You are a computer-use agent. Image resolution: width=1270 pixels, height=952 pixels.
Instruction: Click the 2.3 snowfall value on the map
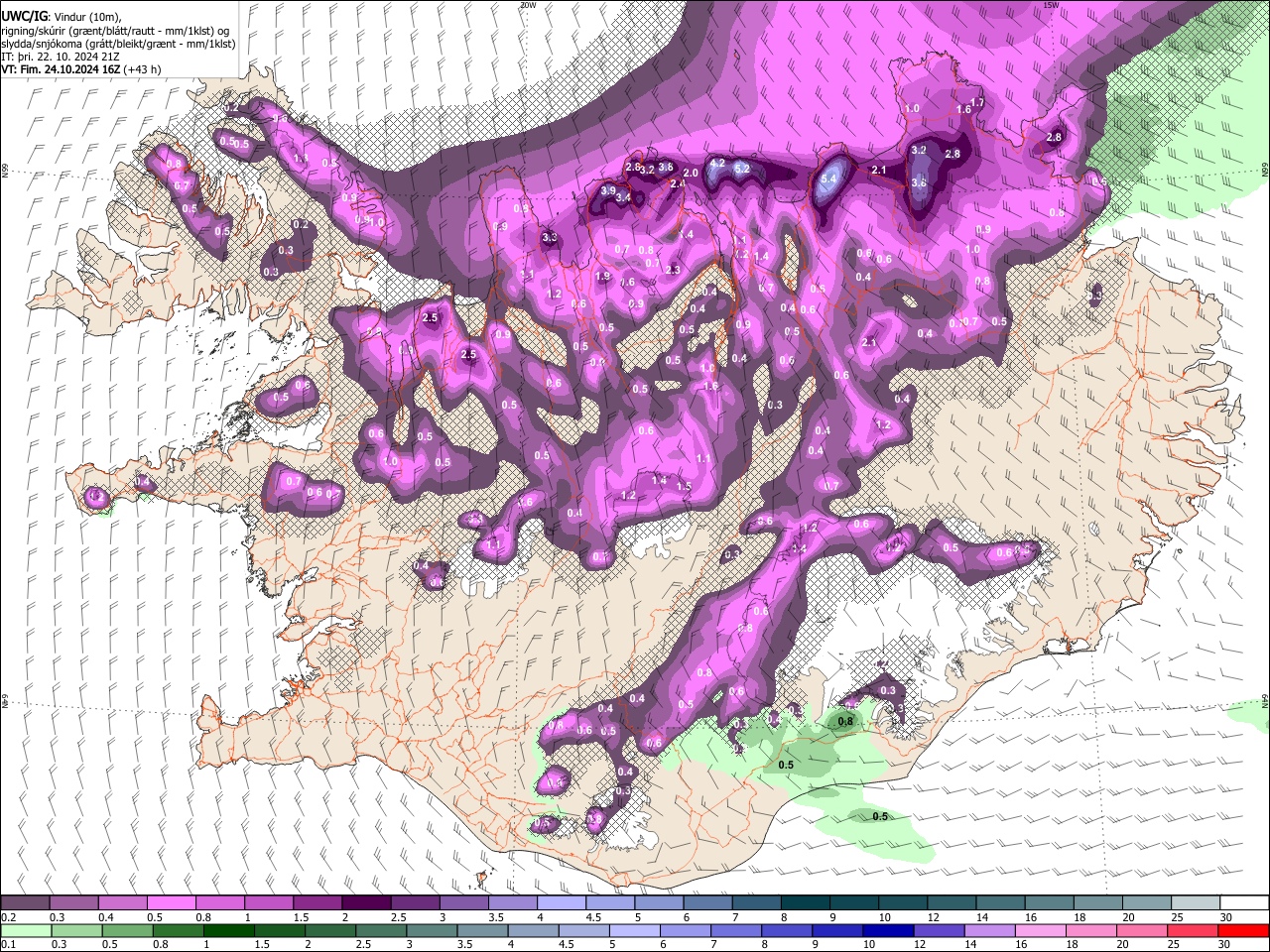pos(673,270)
